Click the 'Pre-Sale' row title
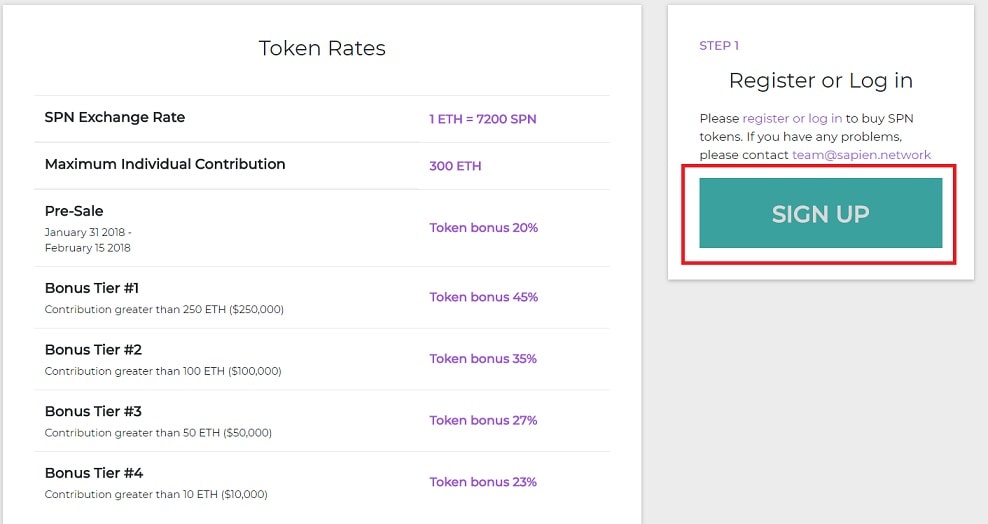988x524 pixels. [x=74, y=211]
